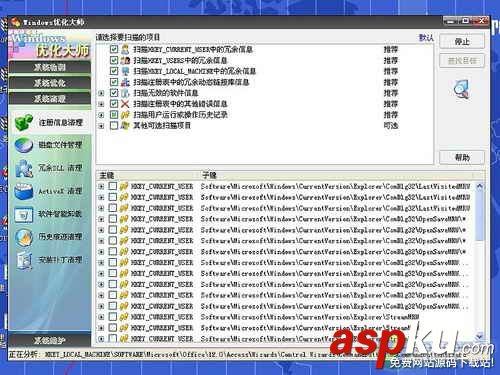
Task: Open 磁盘文件管理 via its disk icon
Action: (x=24, y=145)
